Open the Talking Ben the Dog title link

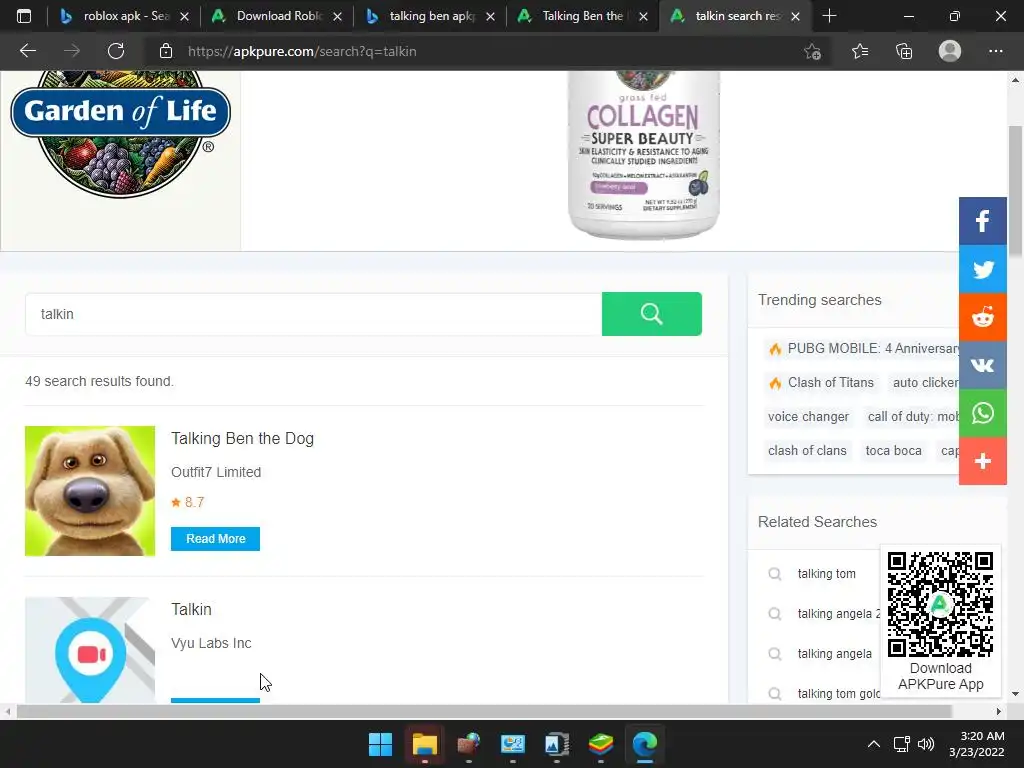coord(242,438)
